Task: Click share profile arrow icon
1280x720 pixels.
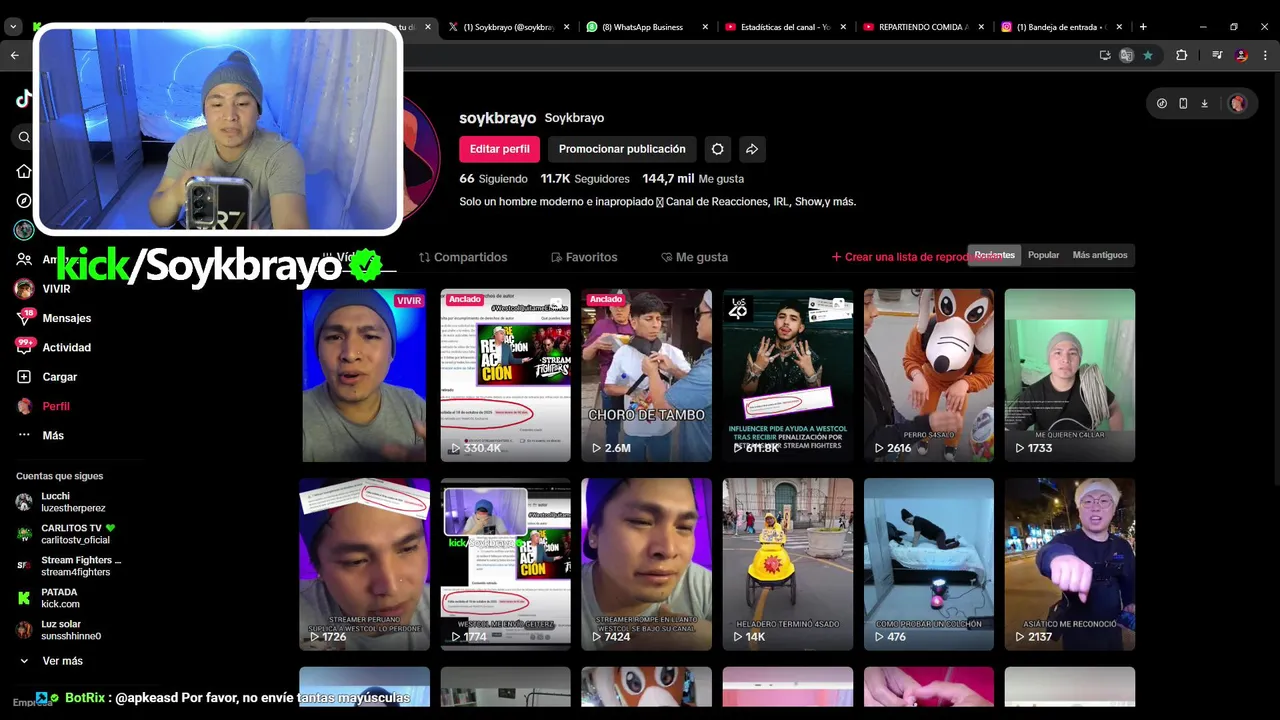Action: tap(752, 149)
